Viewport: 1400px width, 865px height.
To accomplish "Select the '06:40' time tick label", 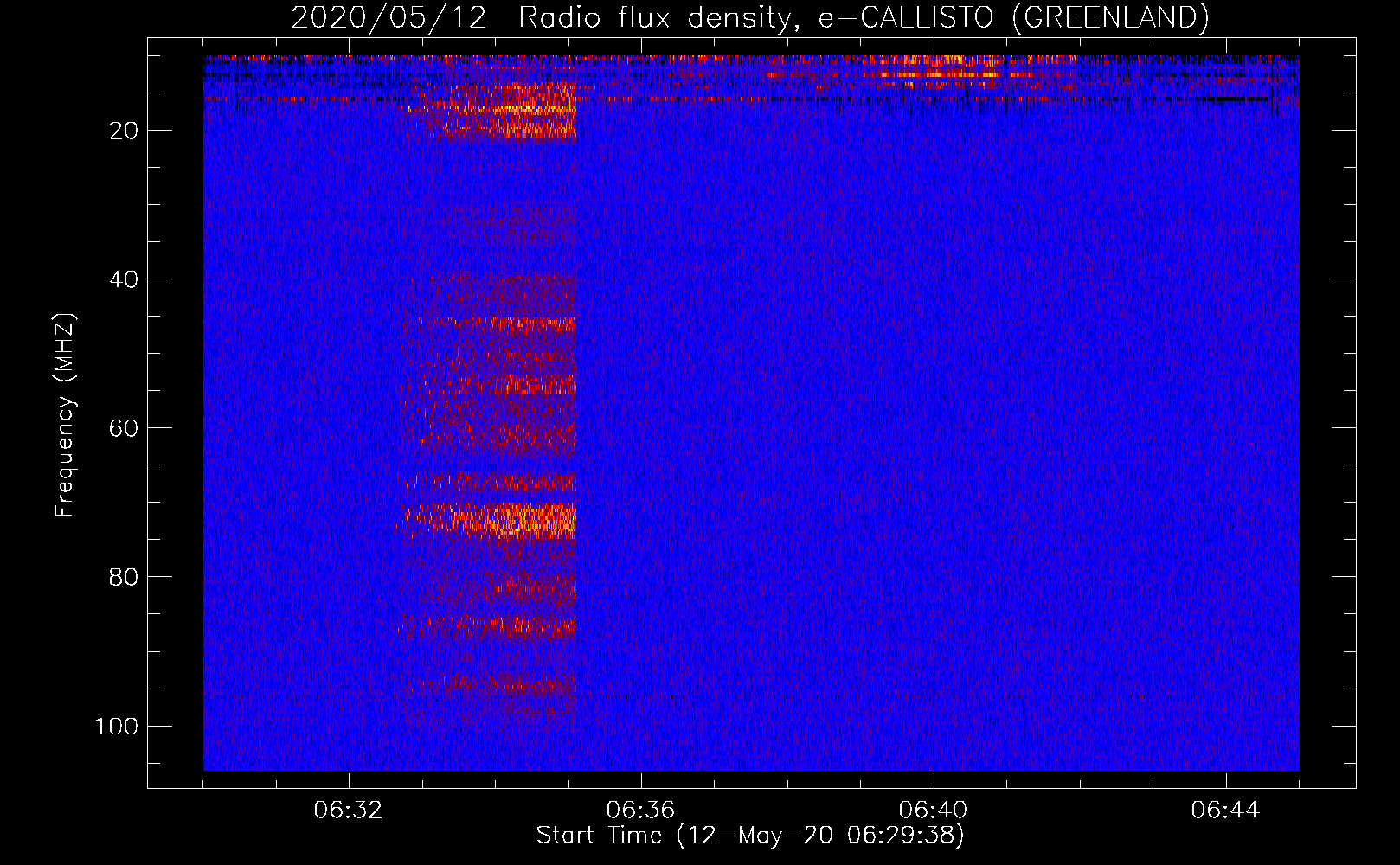I will pos(933,811).
